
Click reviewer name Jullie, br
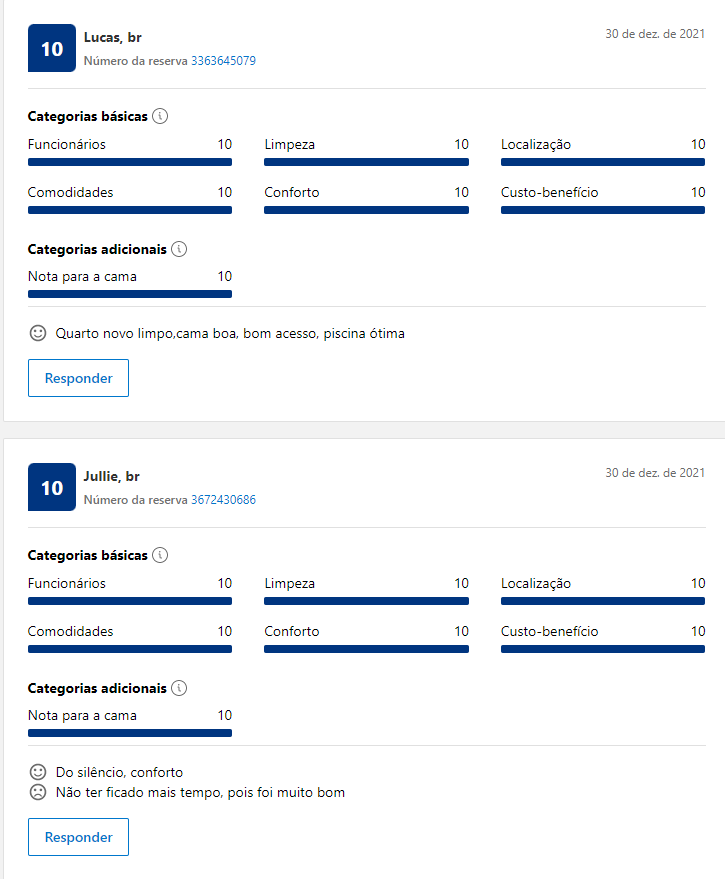pyautogui.click(x=112, y=476)
